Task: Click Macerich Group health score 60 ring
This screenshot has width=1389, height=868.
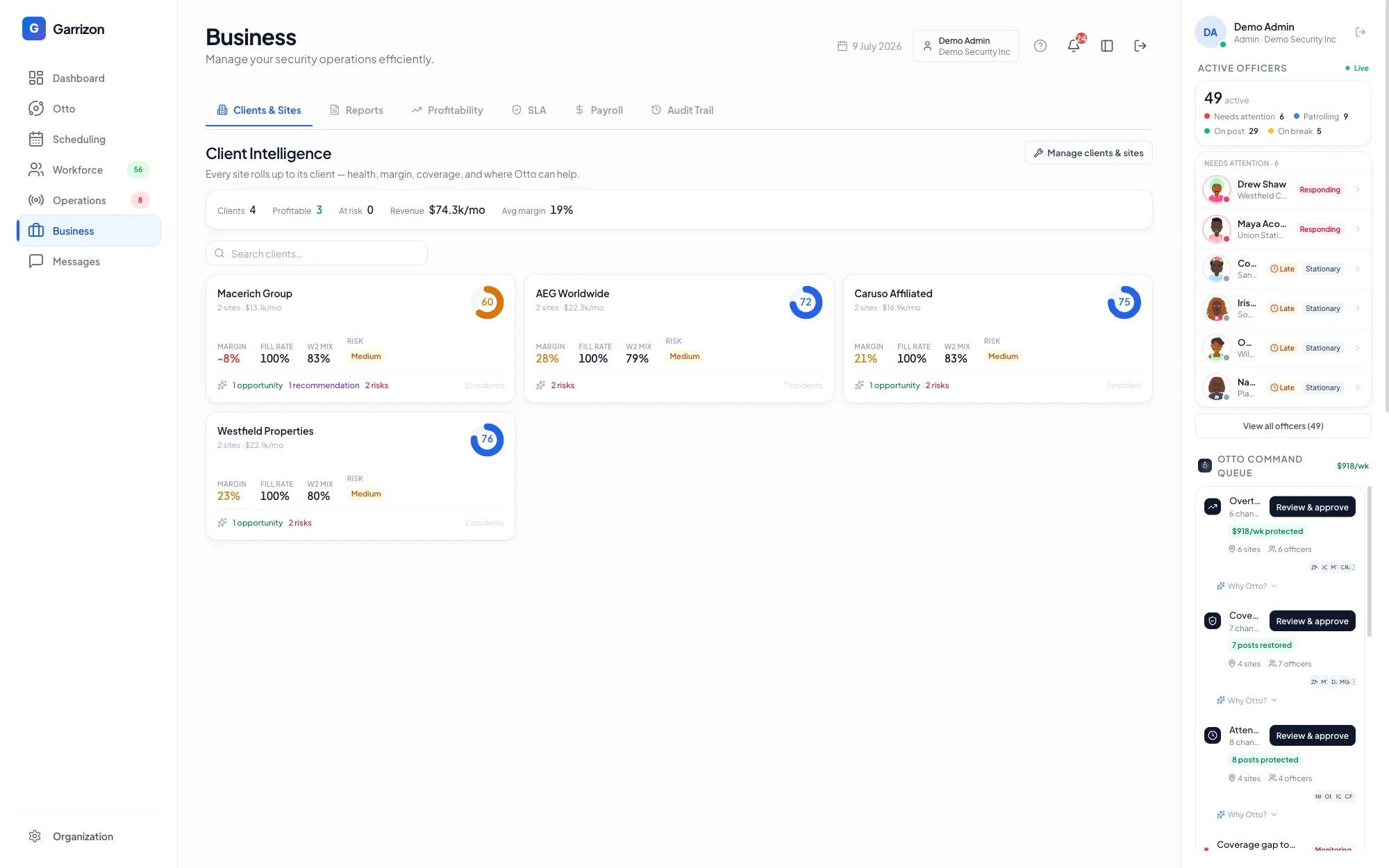Action: coord(488,302)
